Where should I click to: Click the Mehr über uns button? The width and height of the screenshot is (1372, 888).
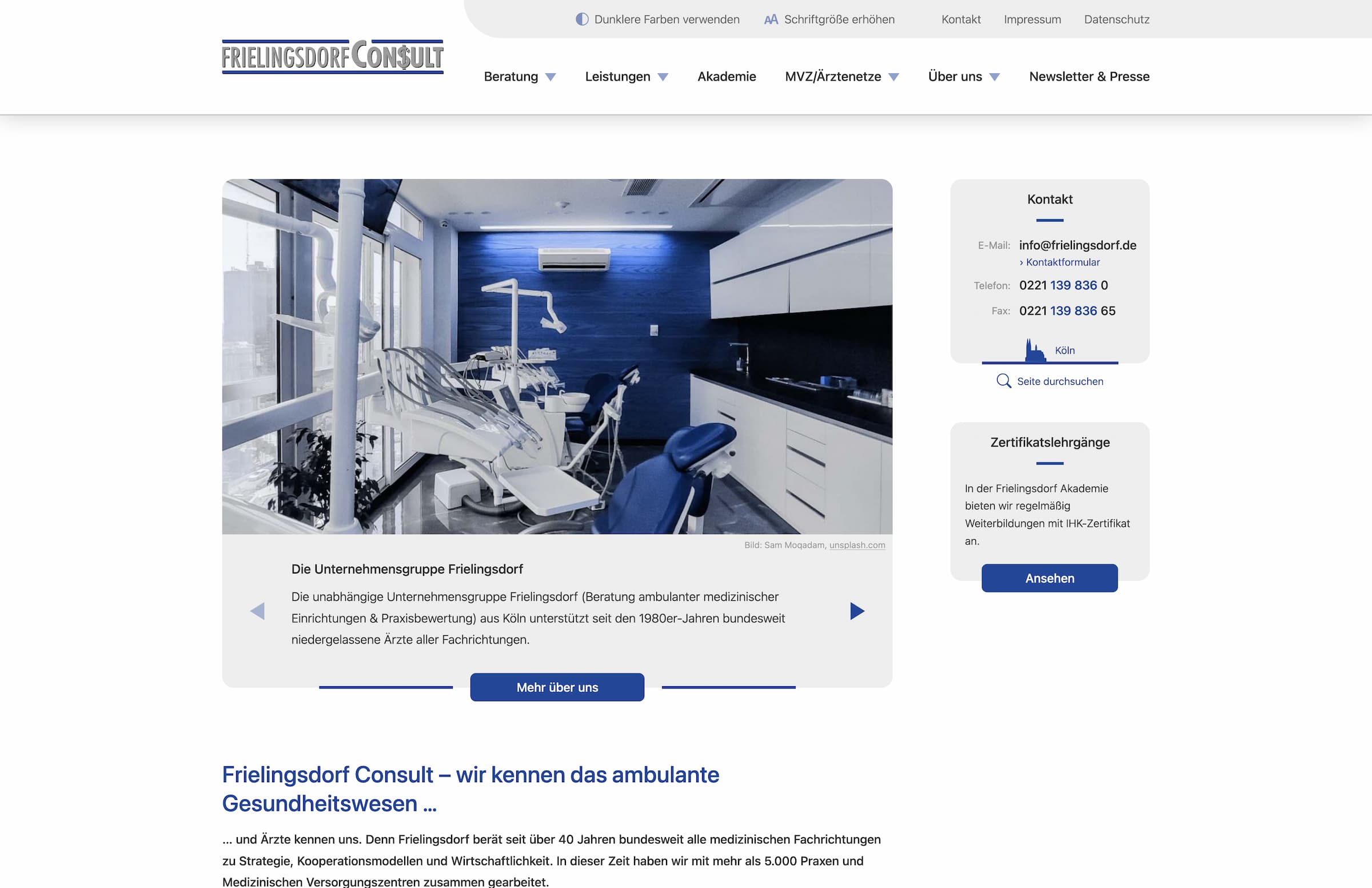[x=557, y=687]
